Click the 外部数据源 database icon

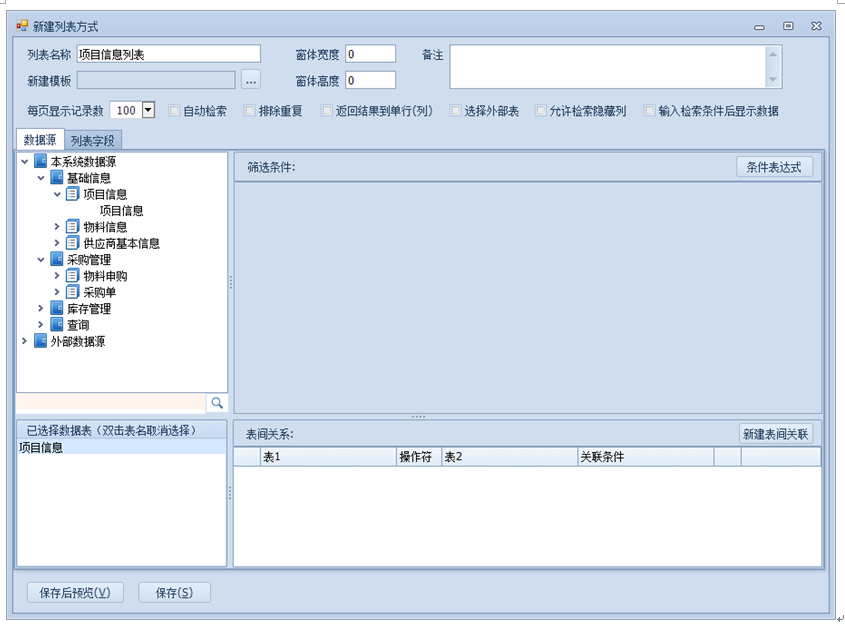coord(40,341)
